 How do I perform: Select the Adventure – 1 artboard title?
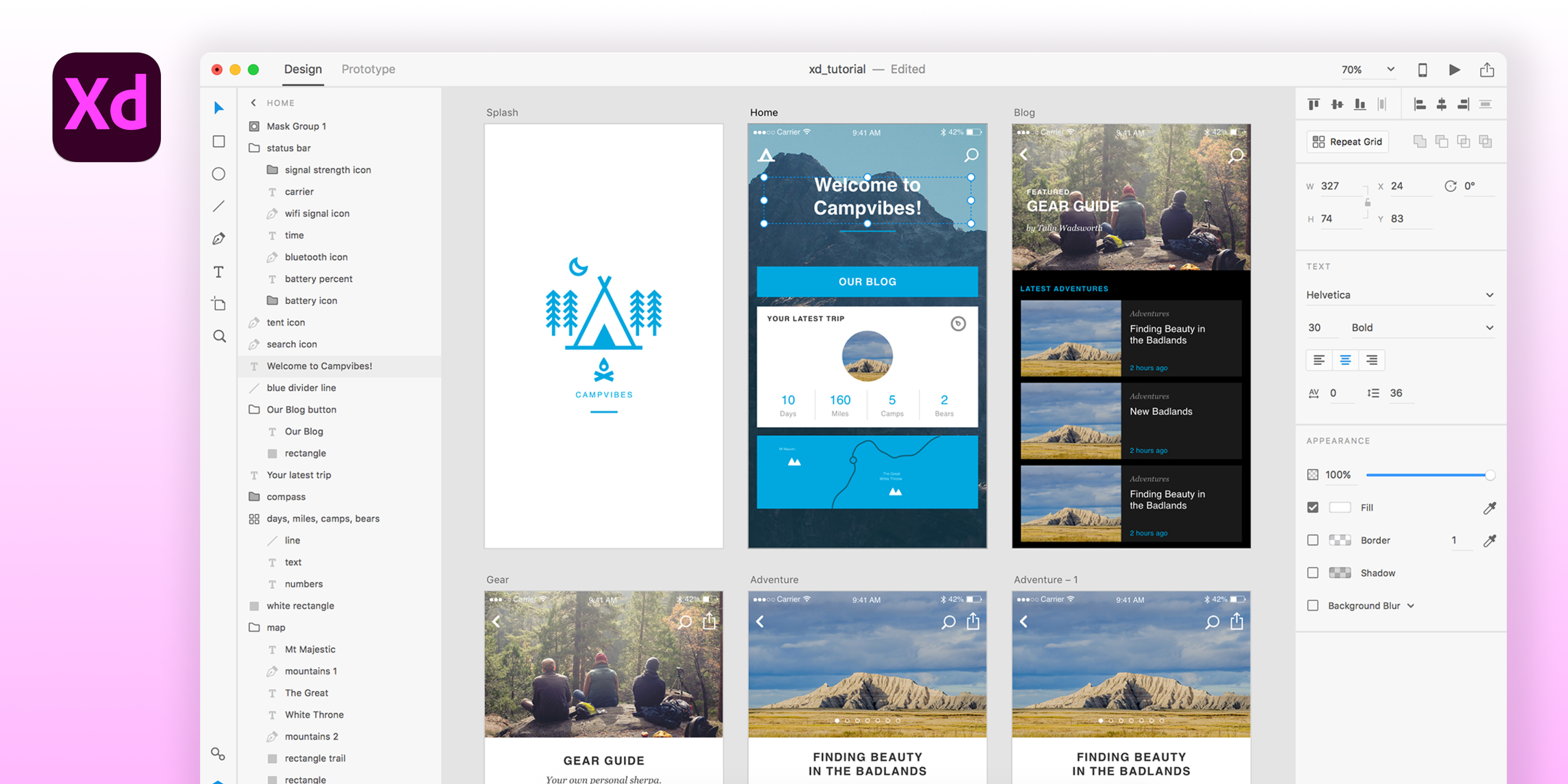coord(1046,581)
